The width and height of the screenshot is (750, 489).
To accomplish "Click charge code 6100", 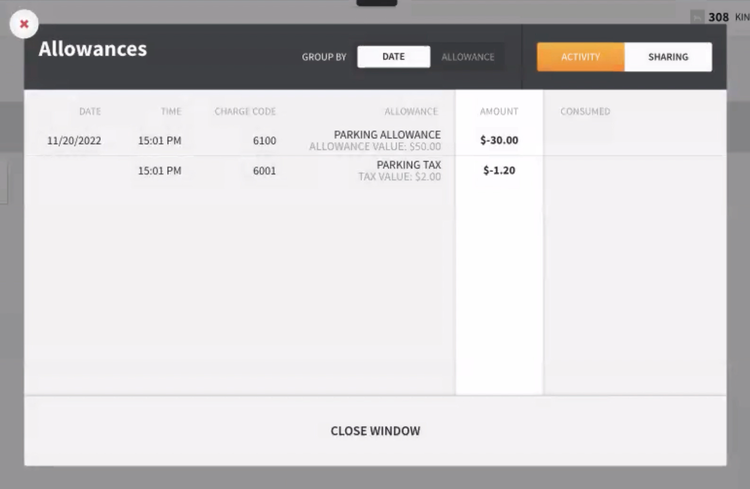I will tap(265, 141).
